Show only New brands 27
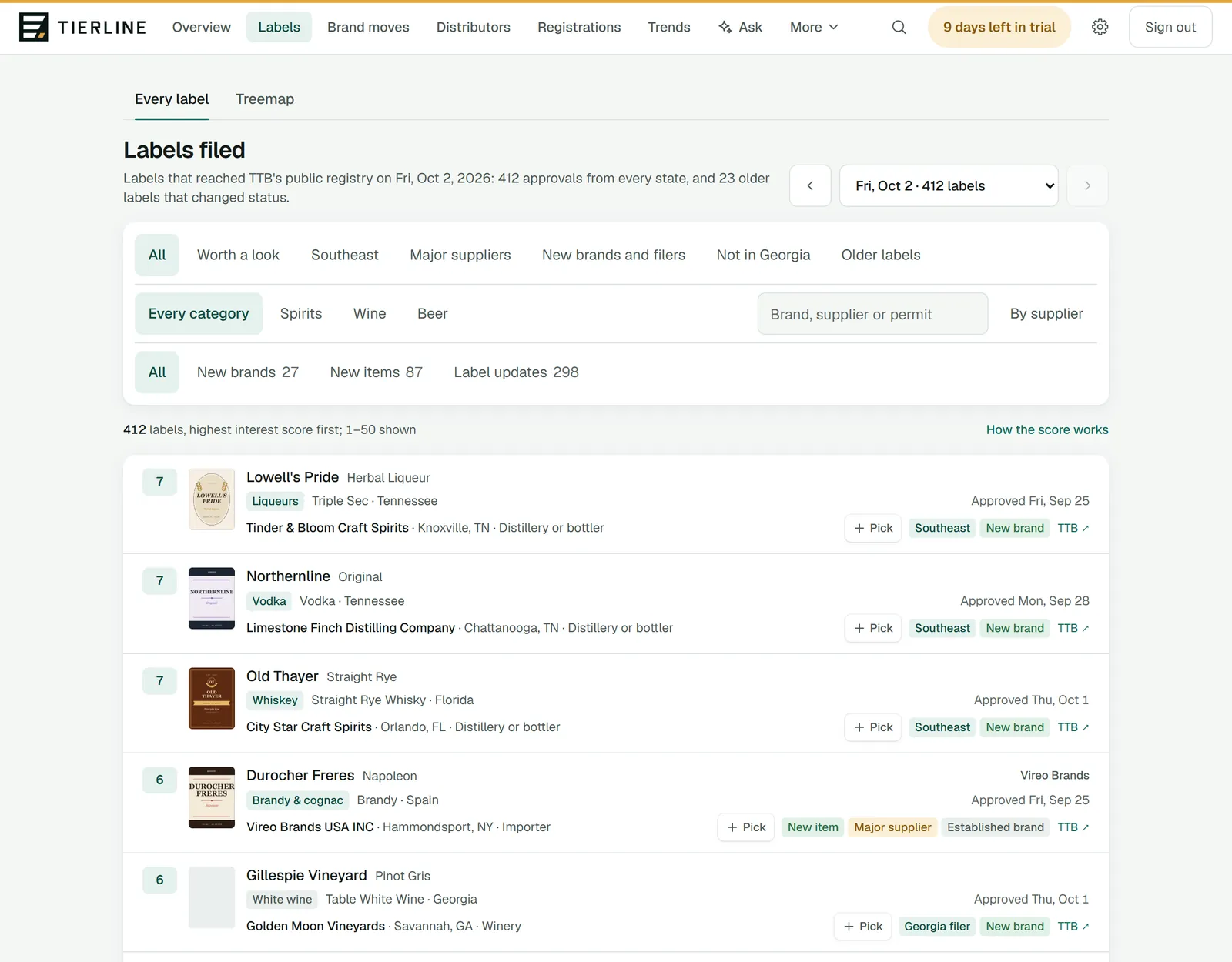Viewport: 1232px width, 962px height. coord(248,372)
